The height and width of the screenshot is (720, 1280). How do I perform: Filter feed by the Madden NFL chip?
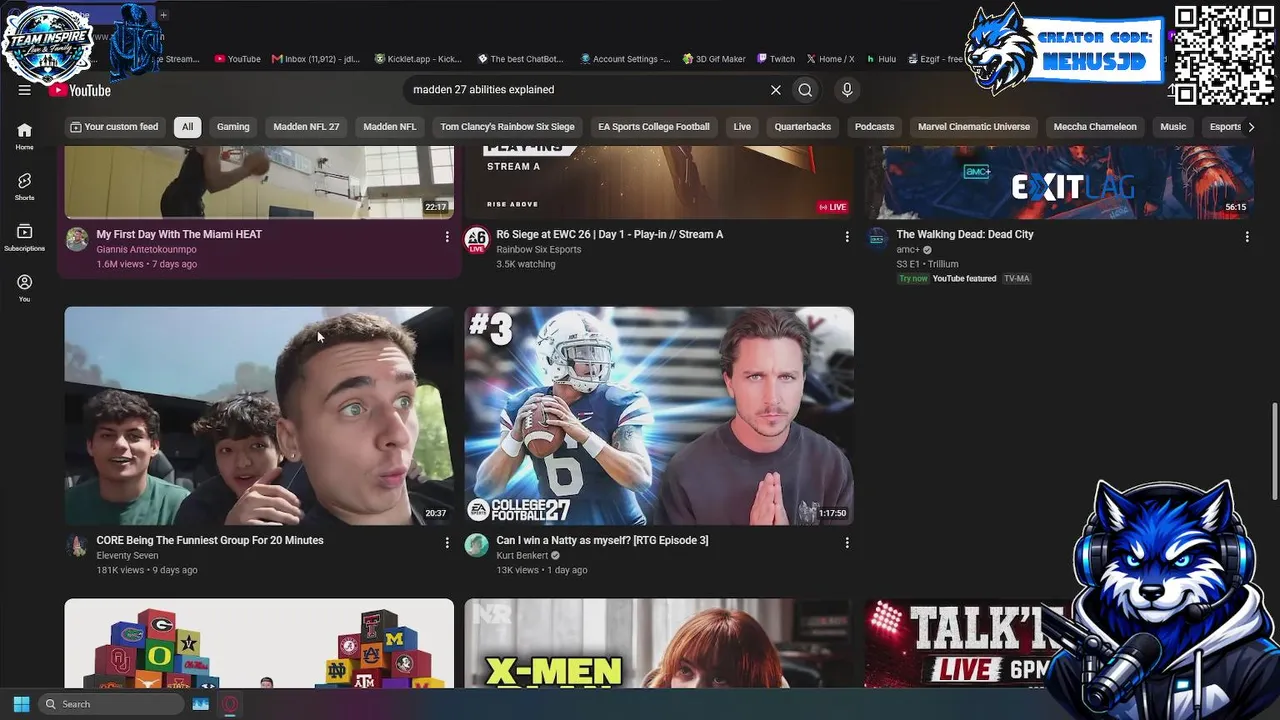point(390,127)
